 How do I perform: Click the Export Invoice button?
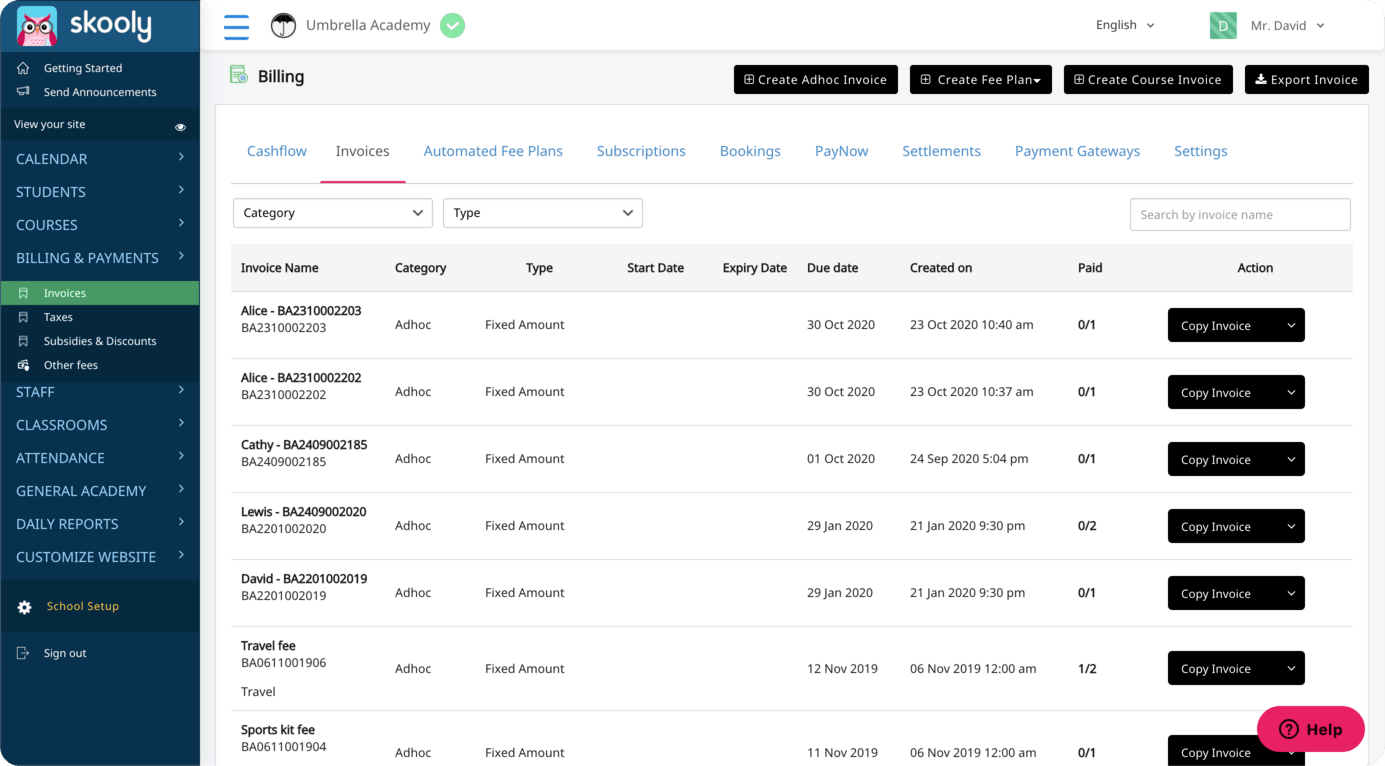pos(1306,79)
